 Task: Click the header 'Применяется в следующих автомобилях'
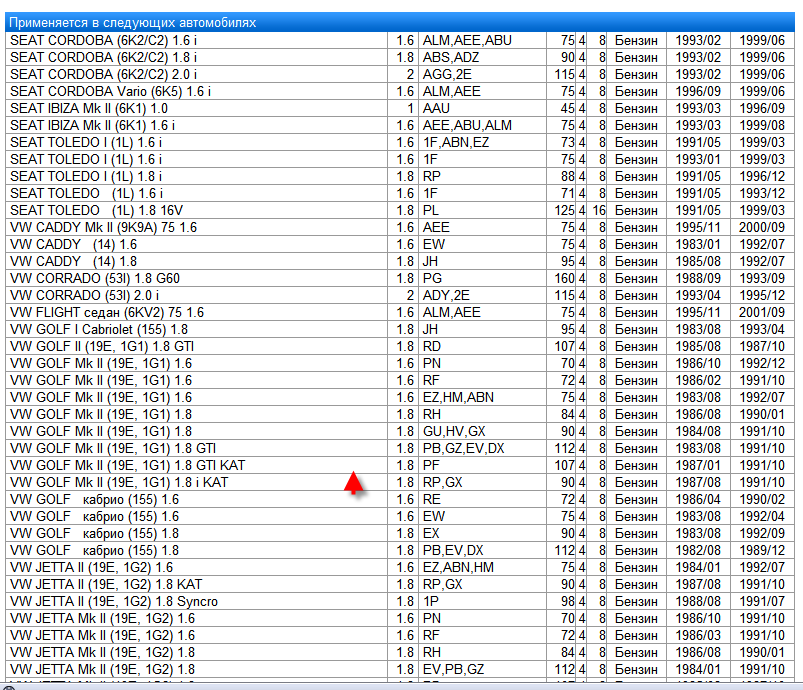[x=132, y=22]
